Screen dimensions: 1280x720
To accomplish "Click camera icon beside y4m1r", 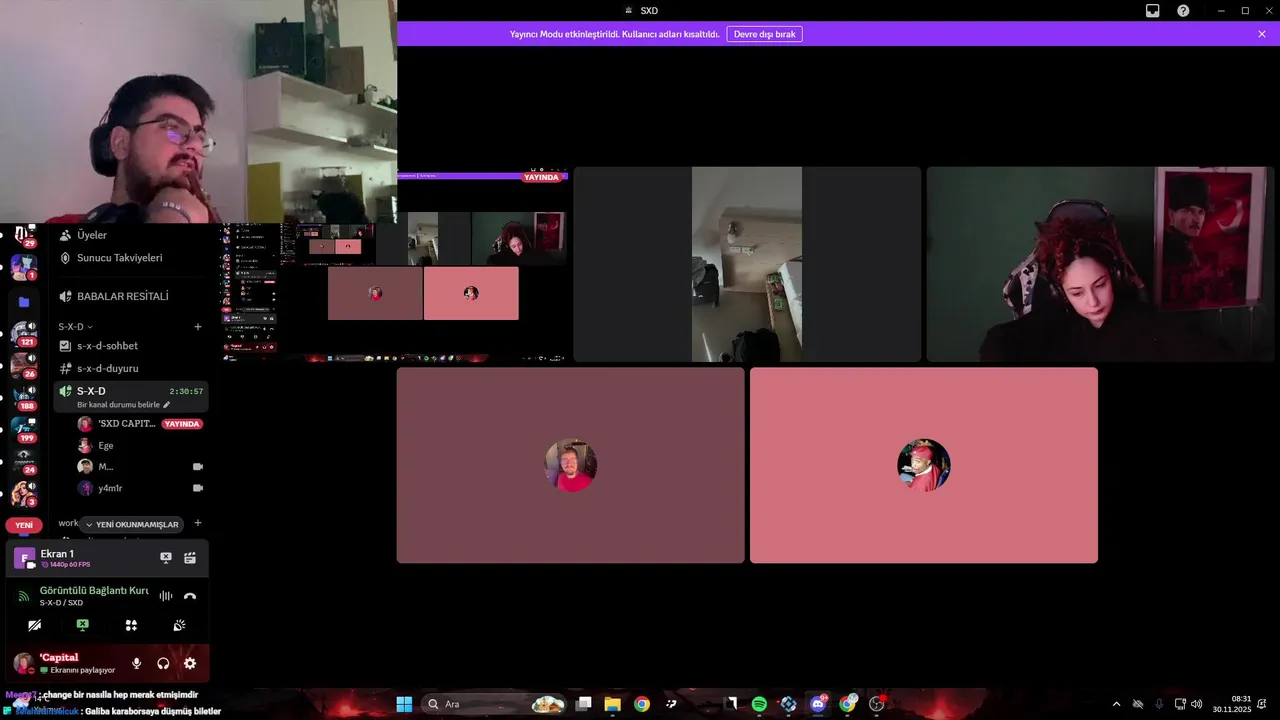I will pos(198,488).
